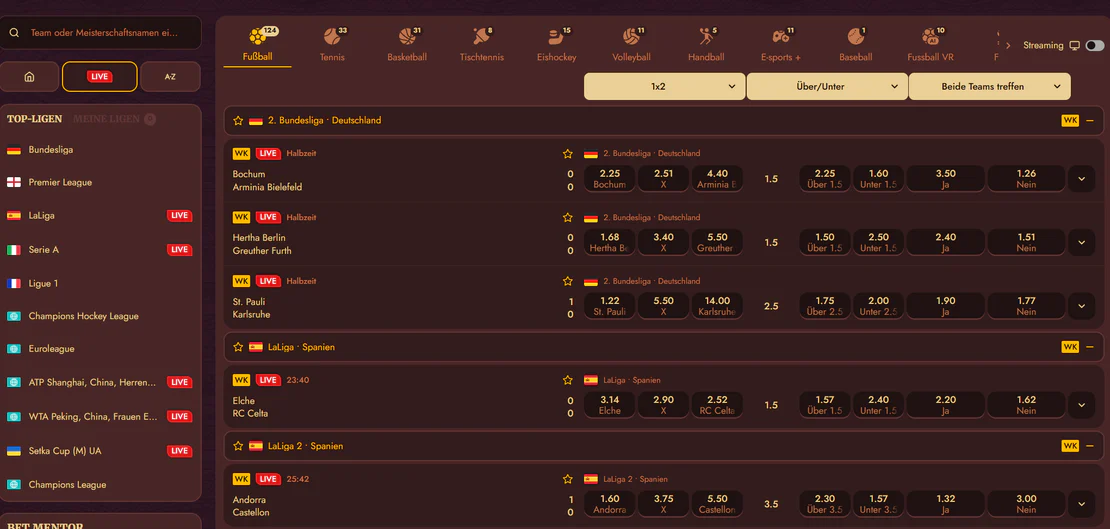Switch to the MEINE LIGEN tab
Image resolution: width=1110 pixels, height=529 pixels.
[106, 119]
